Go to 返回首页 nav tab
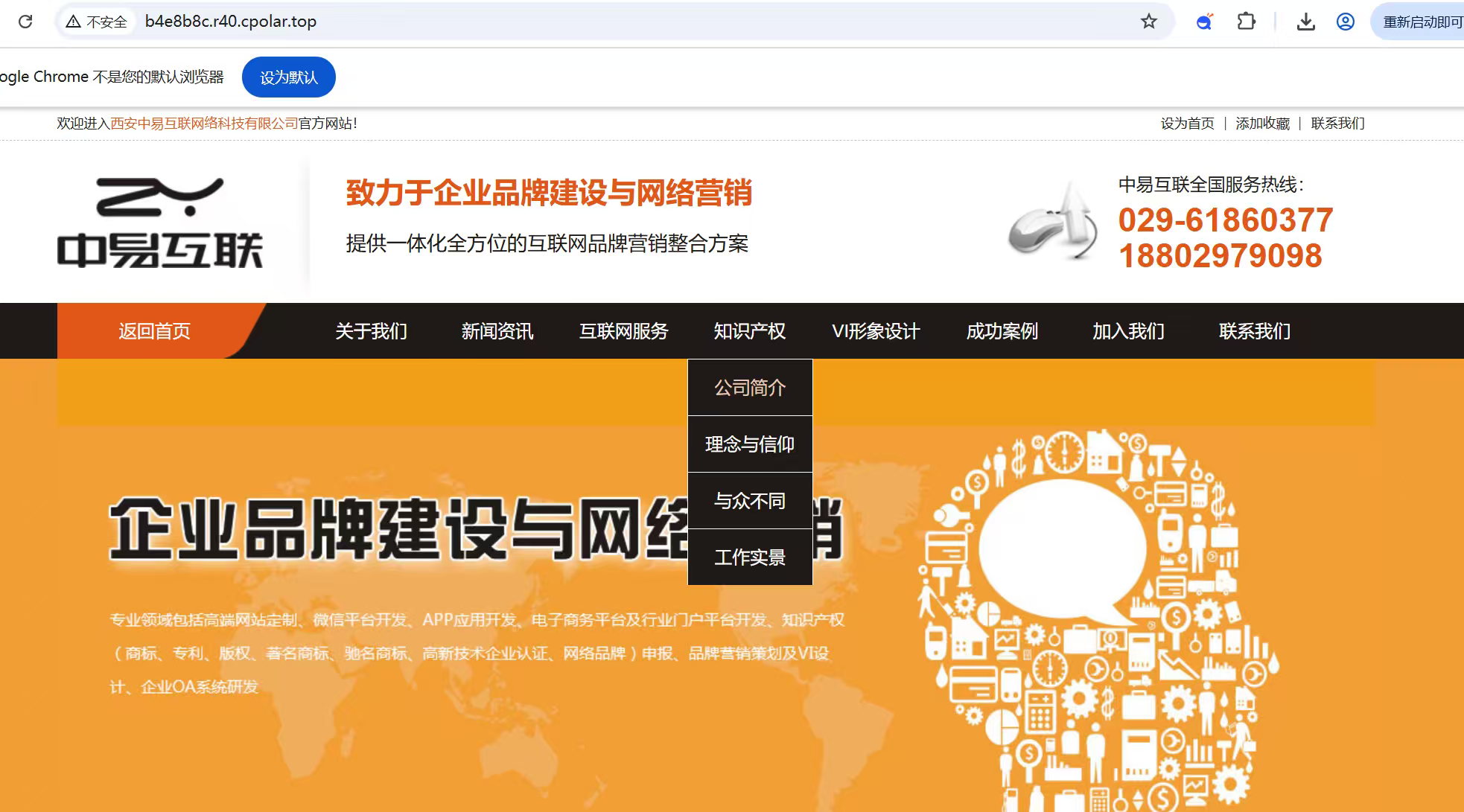The width and height of the screenshot is (1464, 812). click(154, 331)
